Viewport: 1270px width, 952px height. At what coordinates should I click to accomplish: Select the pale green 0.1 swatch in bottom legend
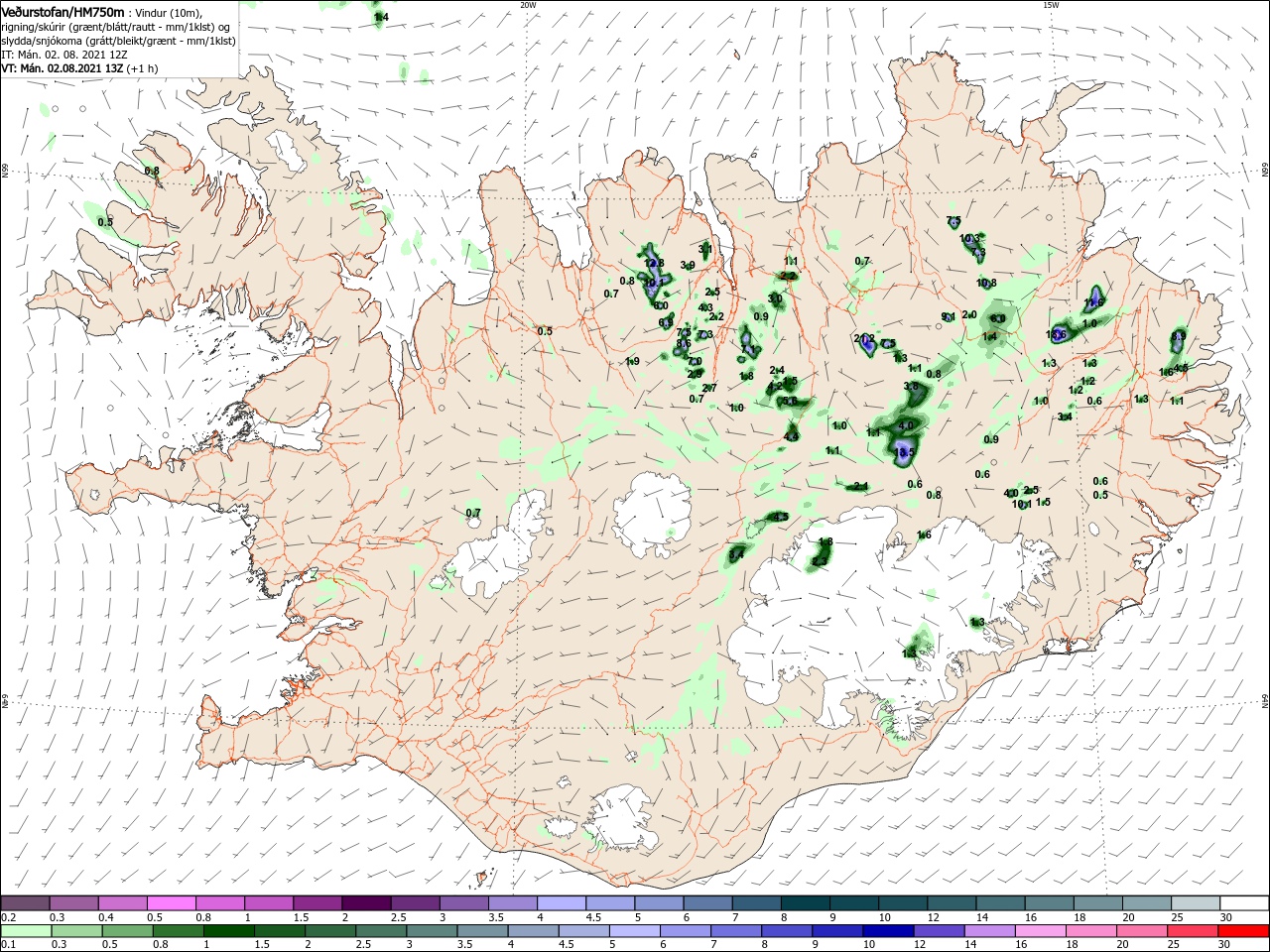point(25,932)
